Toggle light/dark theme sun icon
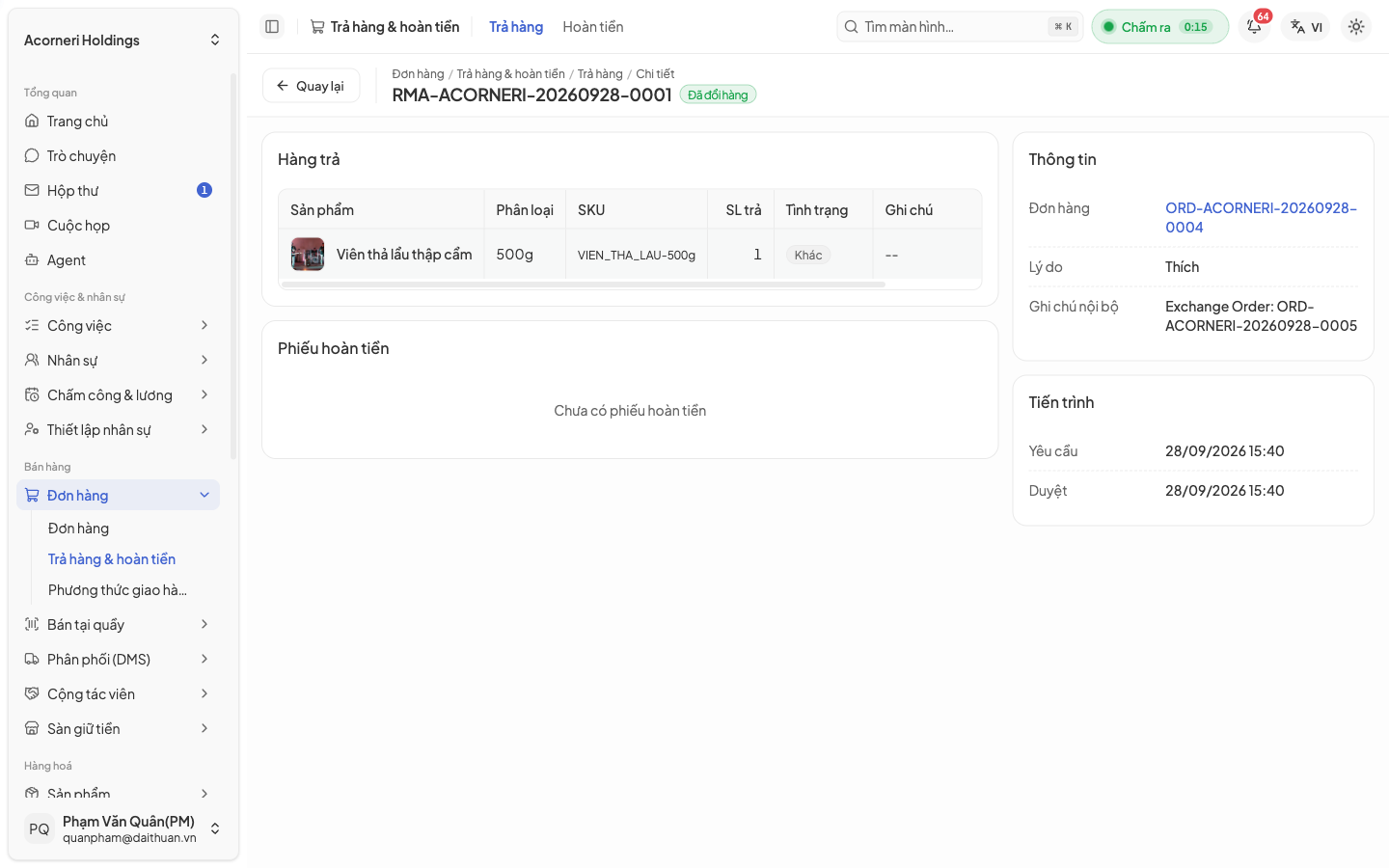Viewport: 1389px width, 868px height. click(x=1356, y=27)
